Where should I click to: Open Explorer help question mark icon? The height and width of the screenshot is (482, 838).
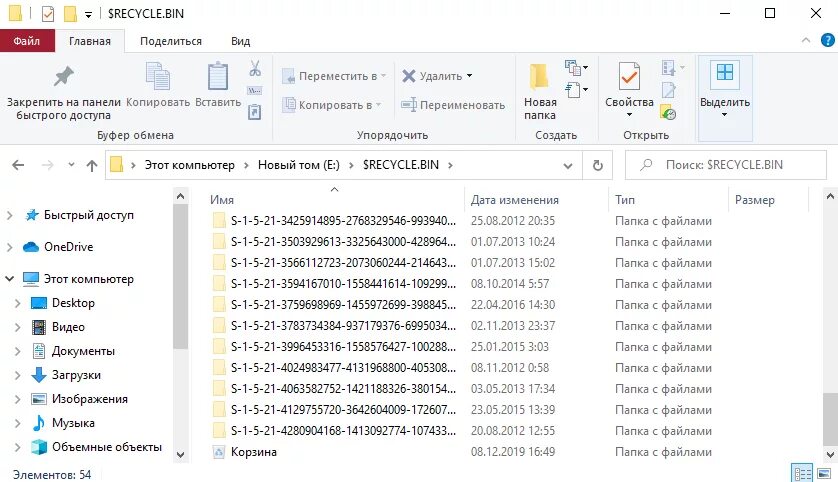pyautogui.click(x=827, y=40)
